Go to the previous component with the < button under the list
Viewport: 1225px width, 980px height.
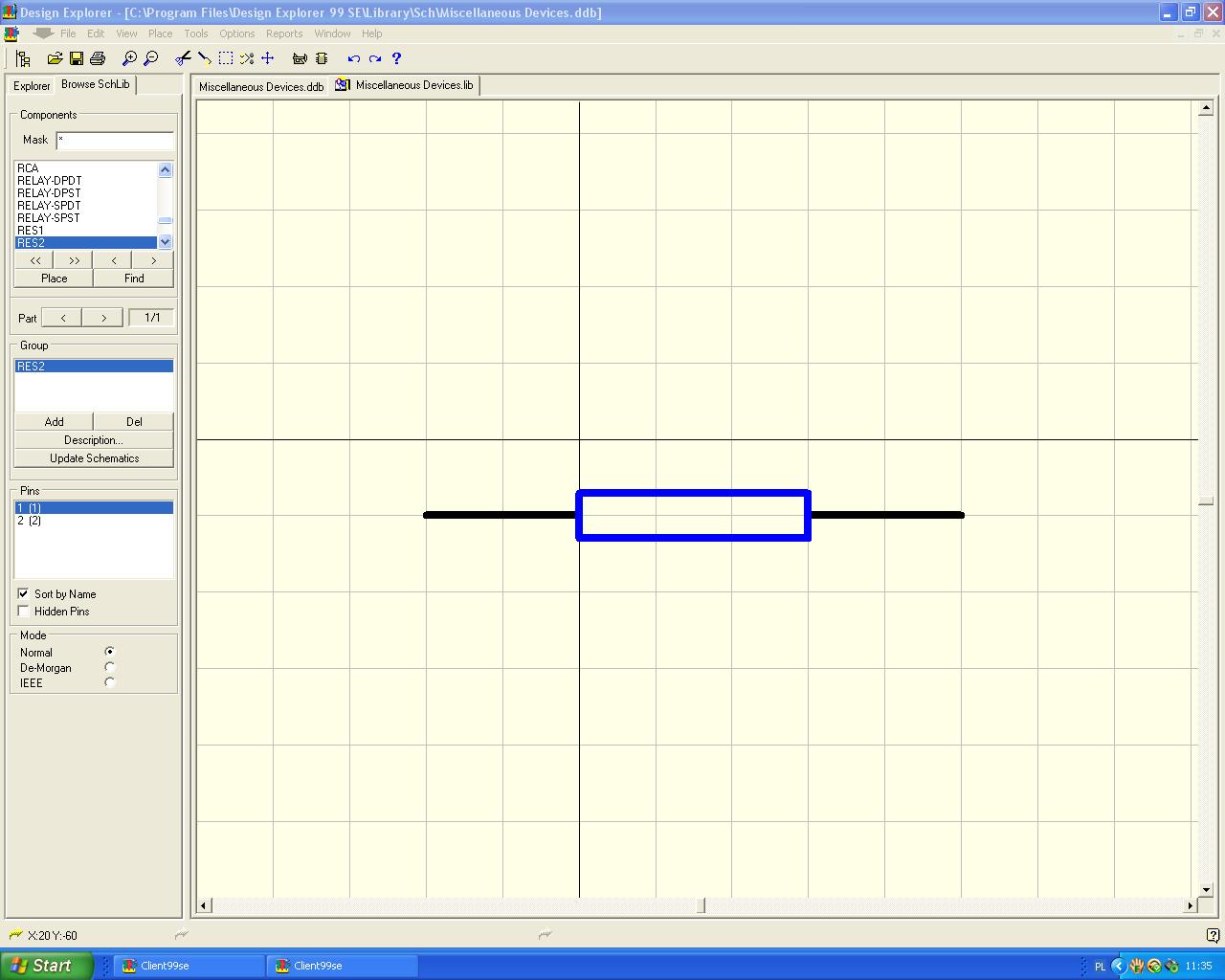[114, 260]
